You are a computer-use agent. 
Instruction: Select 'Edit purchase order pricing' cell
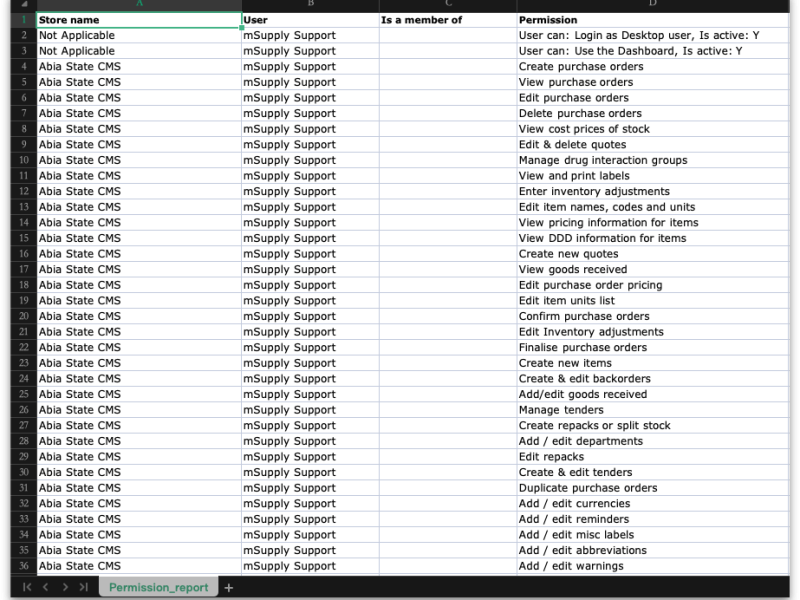click(x=653, y=285)
